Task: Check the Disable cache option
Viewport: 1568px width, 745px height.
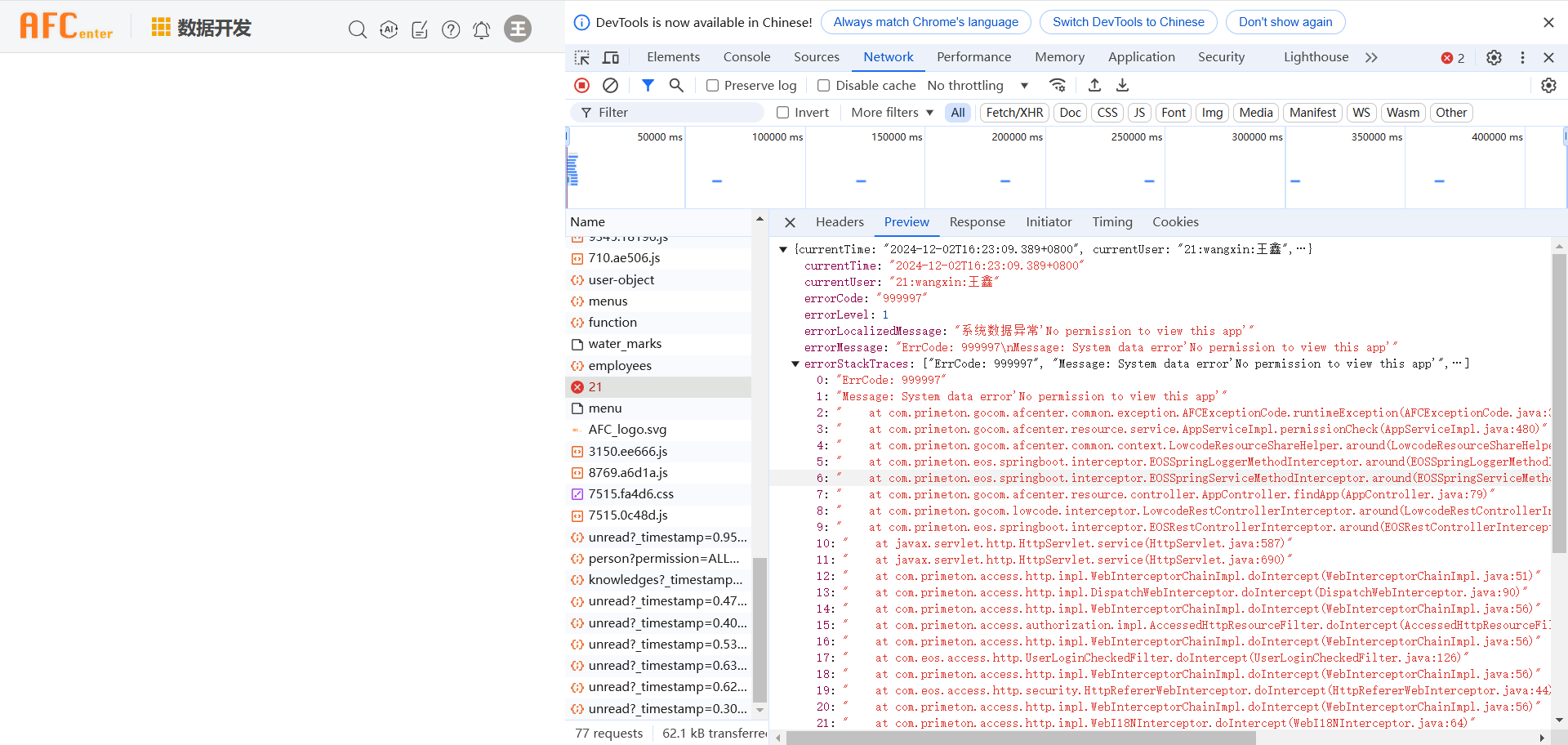Action: tap(823, 86)
